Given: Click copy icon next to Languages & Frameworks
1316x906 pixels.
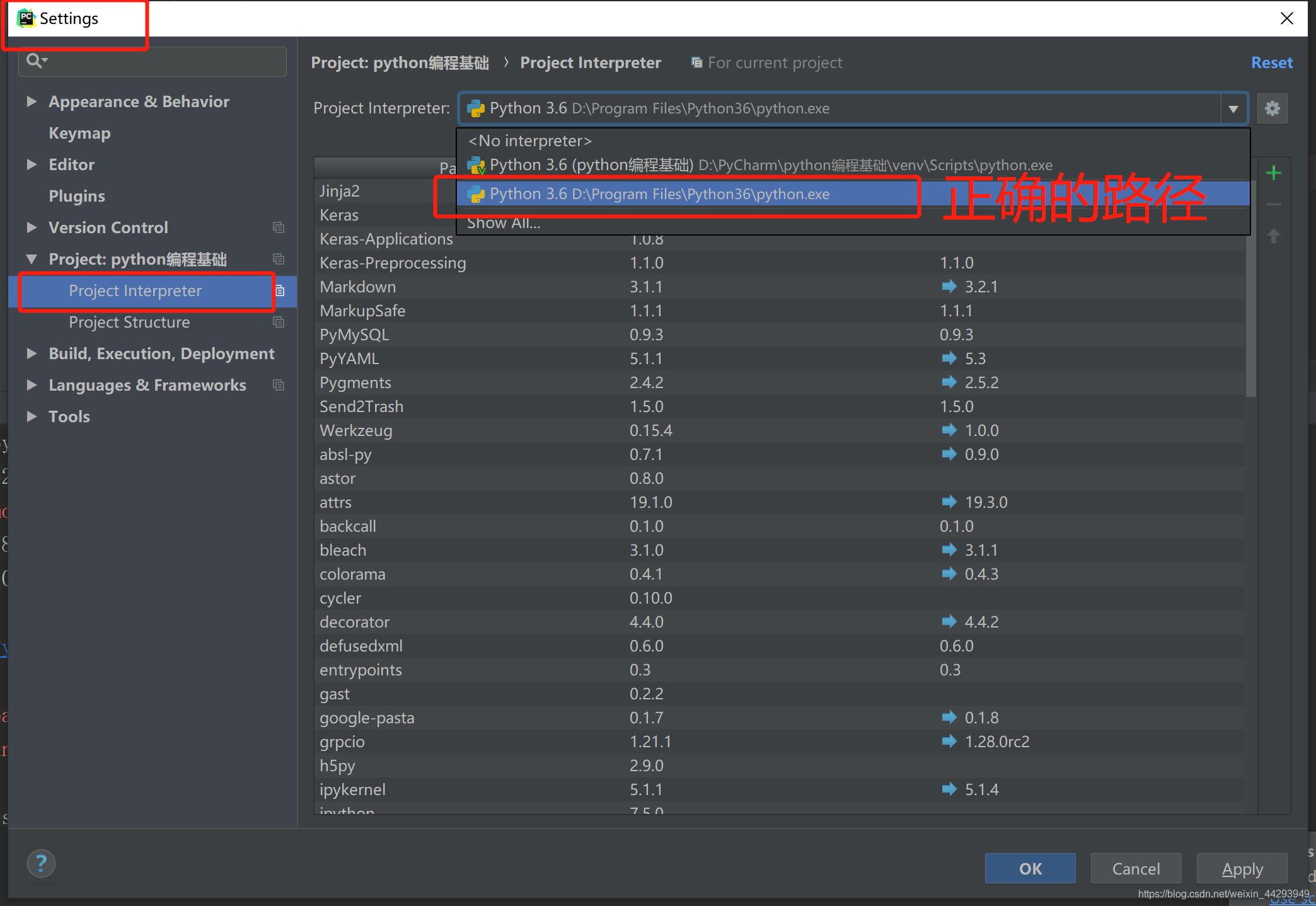Looking at the screenshot, I should 279,385.
